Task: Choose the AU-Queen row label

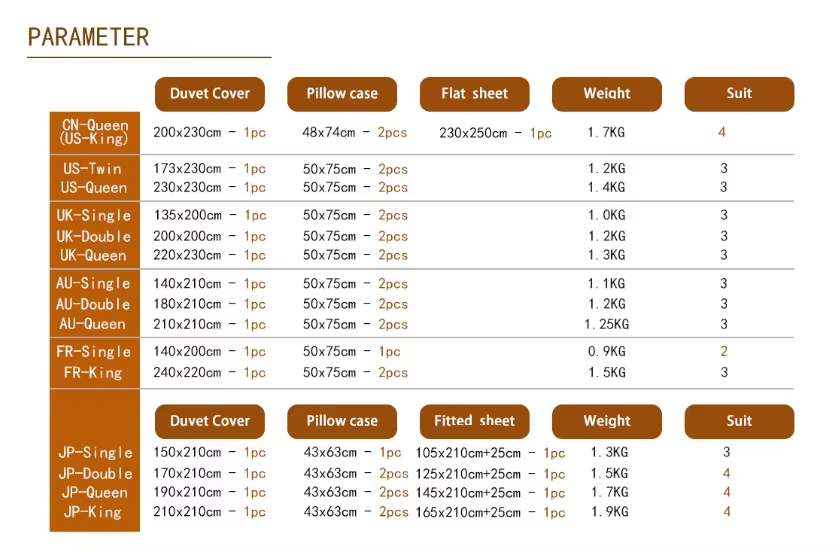Action: (x=92, y=324)
